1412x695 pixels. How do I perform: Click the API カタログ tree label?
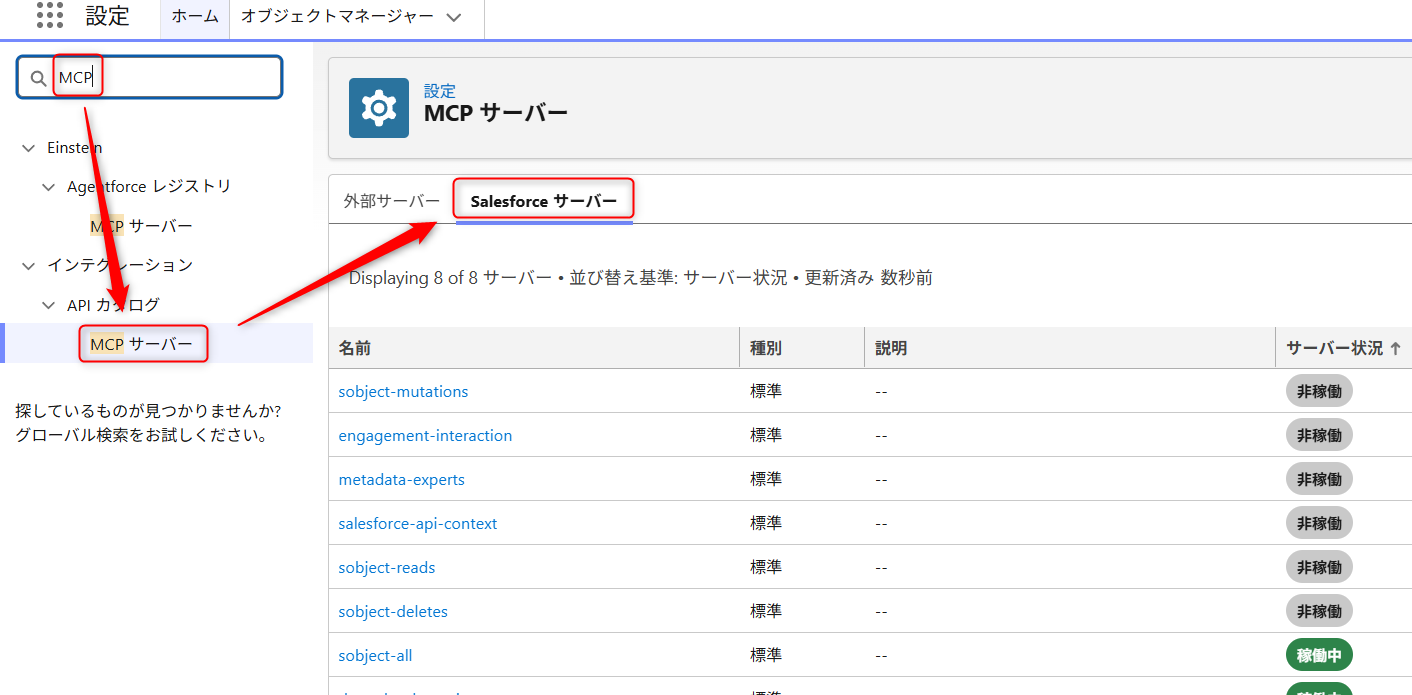point(113,305)
